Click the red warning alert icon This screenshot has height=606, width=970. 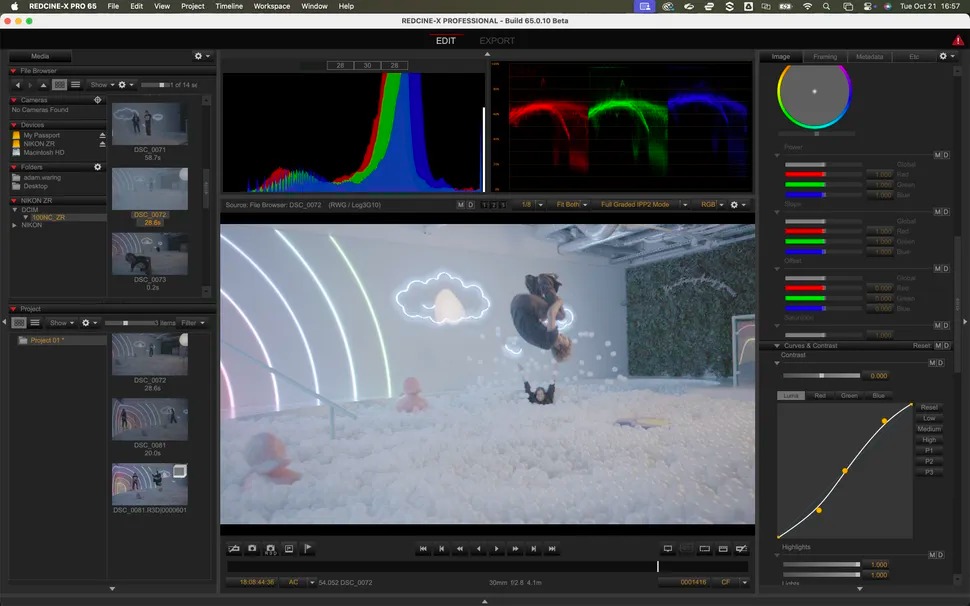click(x=958, y=41)
